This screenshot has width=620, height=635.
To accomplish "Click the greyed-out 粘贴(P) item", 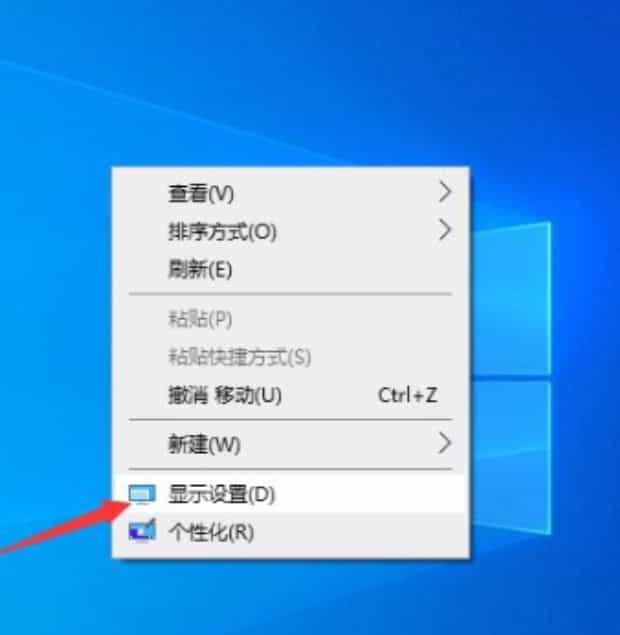I will tap(291, 319).
